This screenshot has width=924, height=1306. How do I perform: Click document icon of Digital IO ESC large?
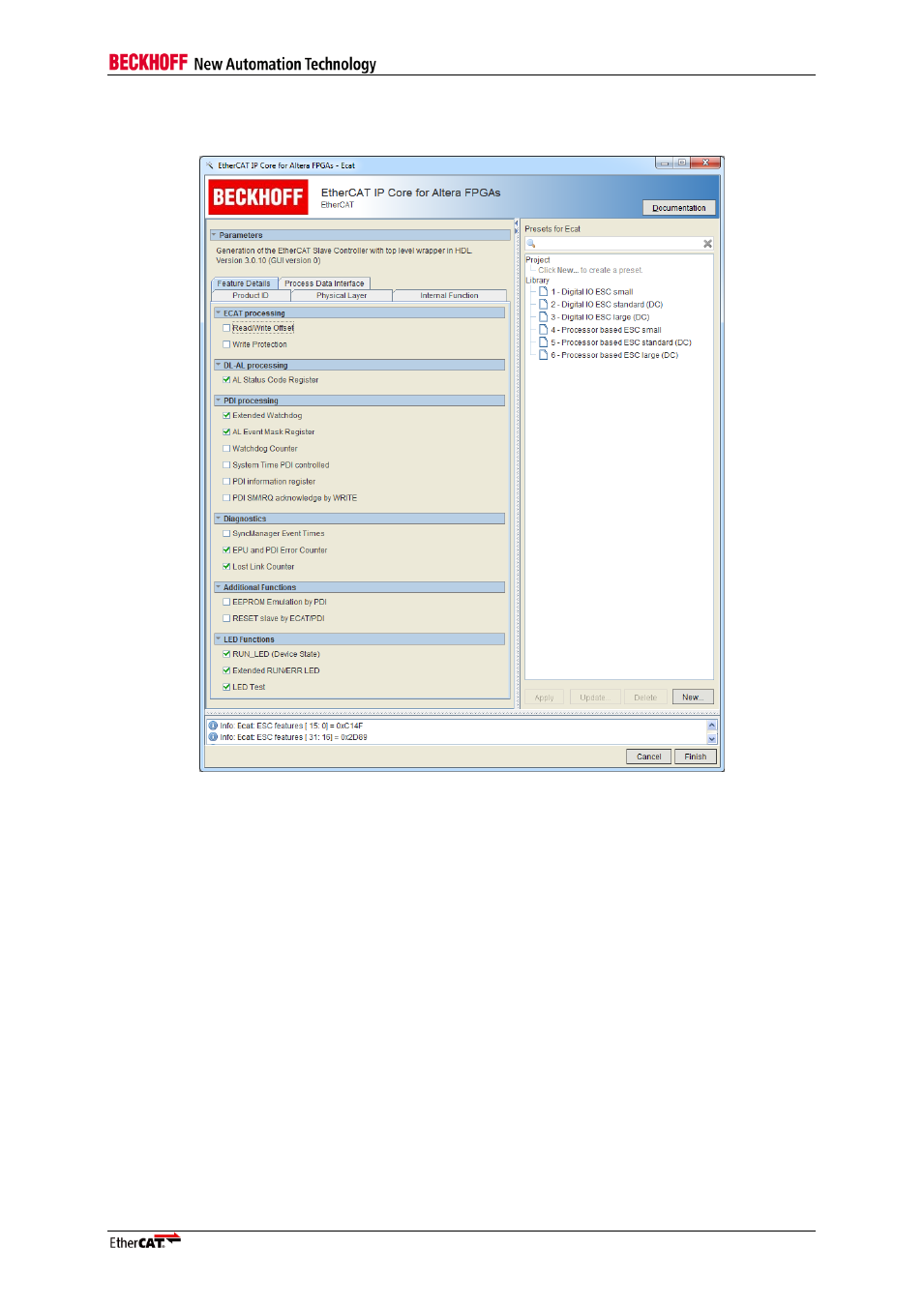[543, 316]
